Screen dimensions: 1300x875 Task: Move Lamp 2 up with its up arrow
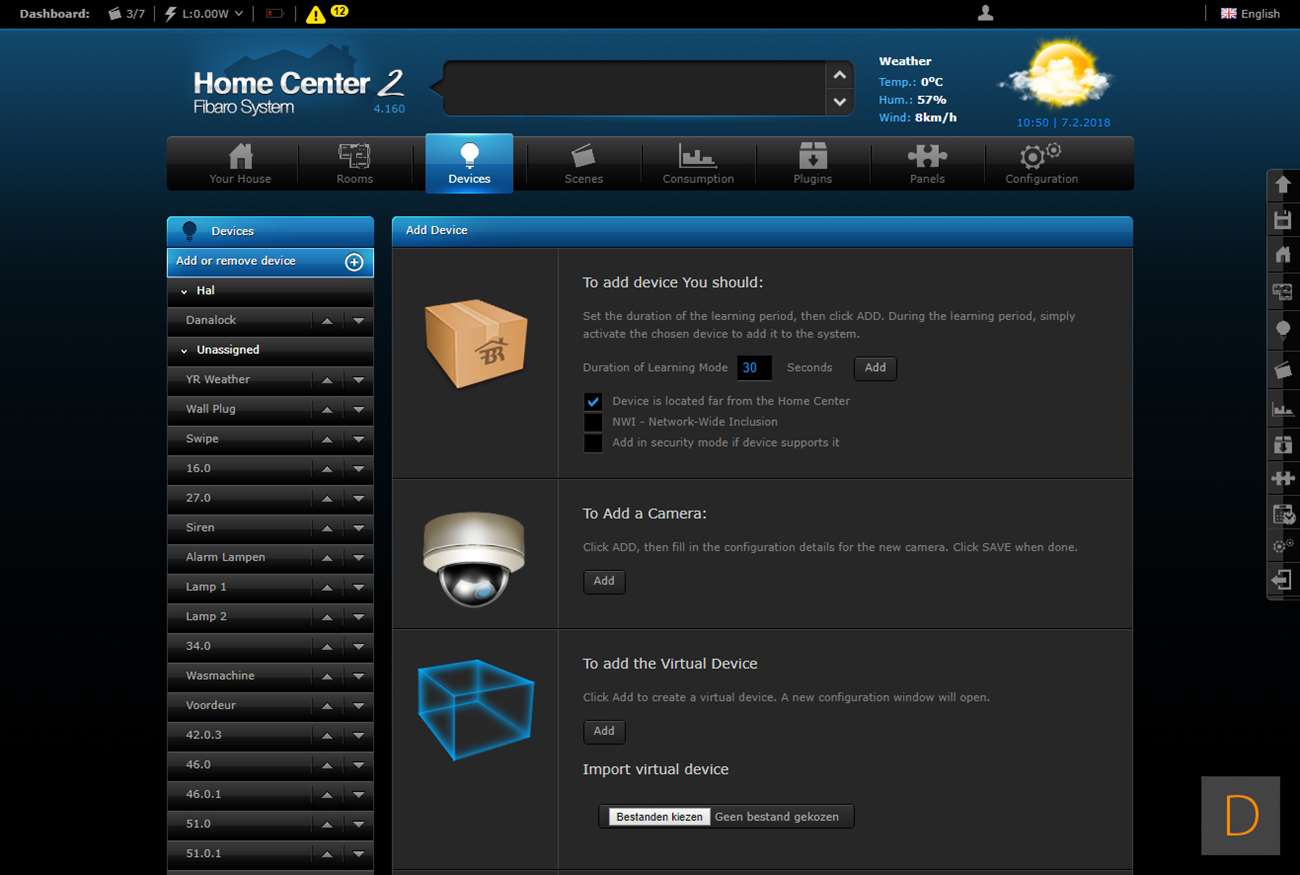[327, 617]
